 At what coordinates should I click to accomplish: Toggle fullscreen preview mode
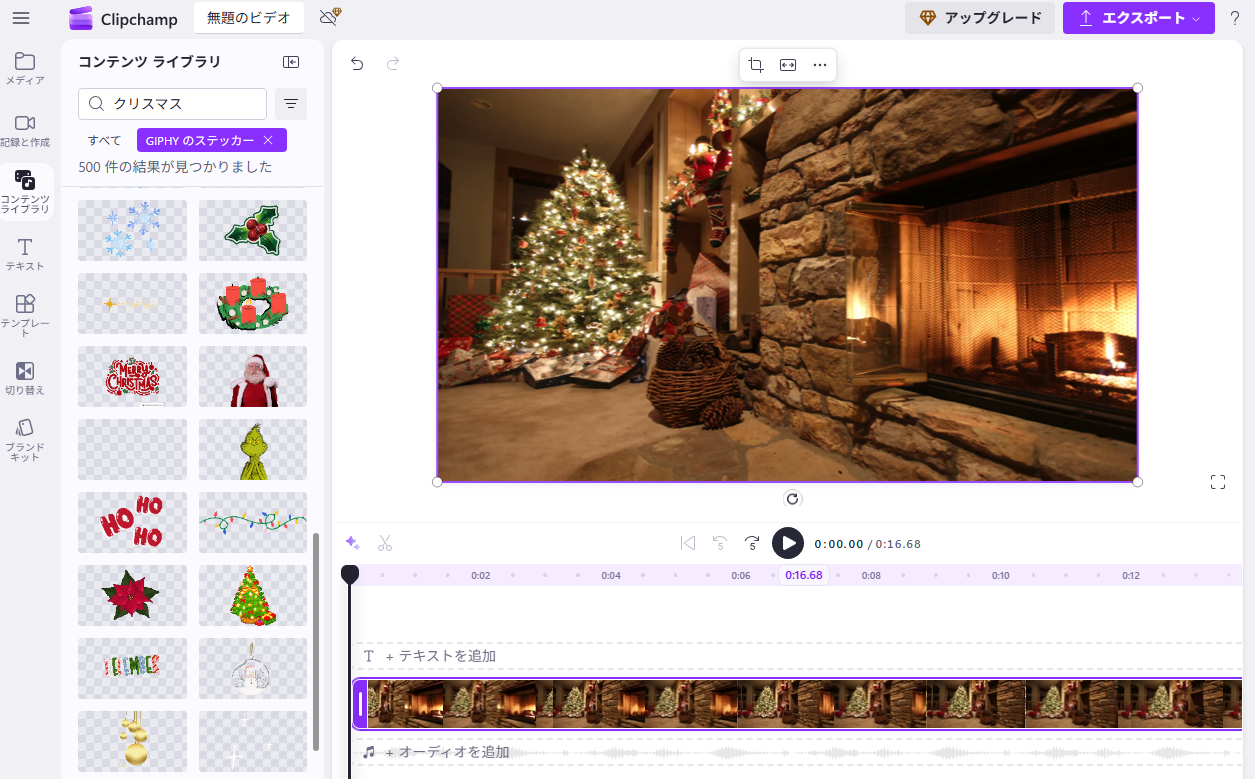coord(1218,481)
